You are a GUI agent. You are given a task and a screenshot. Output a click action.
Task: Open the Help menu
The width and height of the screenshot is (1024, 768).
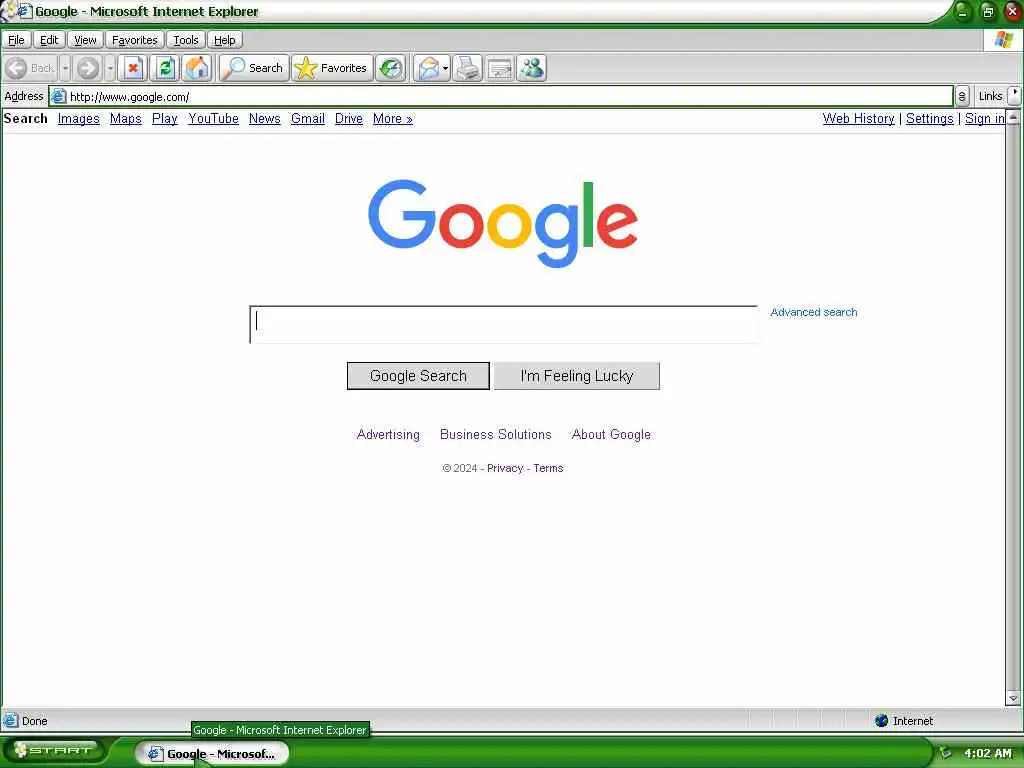pyautogui.click(x=225, y=40)
